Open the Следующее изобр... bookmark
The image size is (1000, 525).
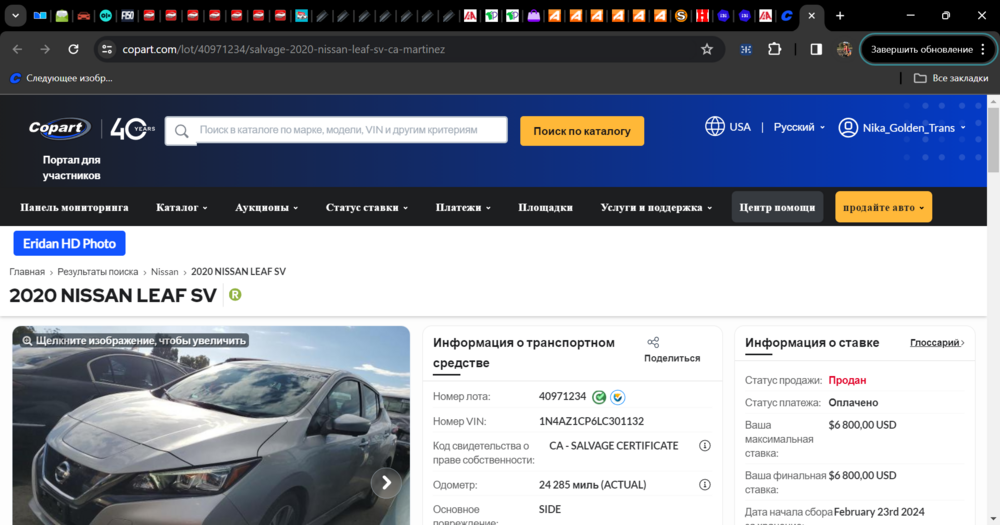(x=61, y=78)
